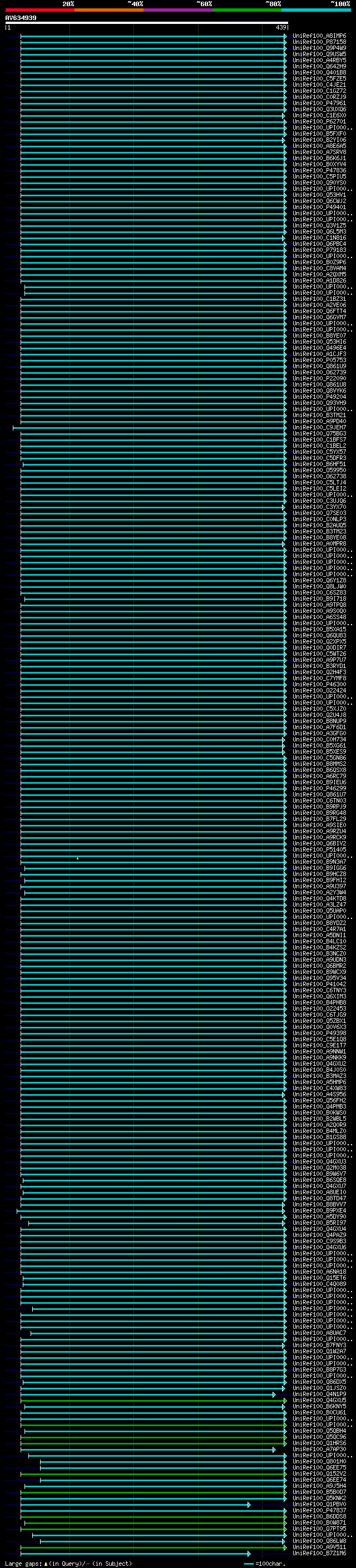356x1568 pixels.
Task: Select the UniRef100_Q3V1Z5 label
Action: pos(319,226)
